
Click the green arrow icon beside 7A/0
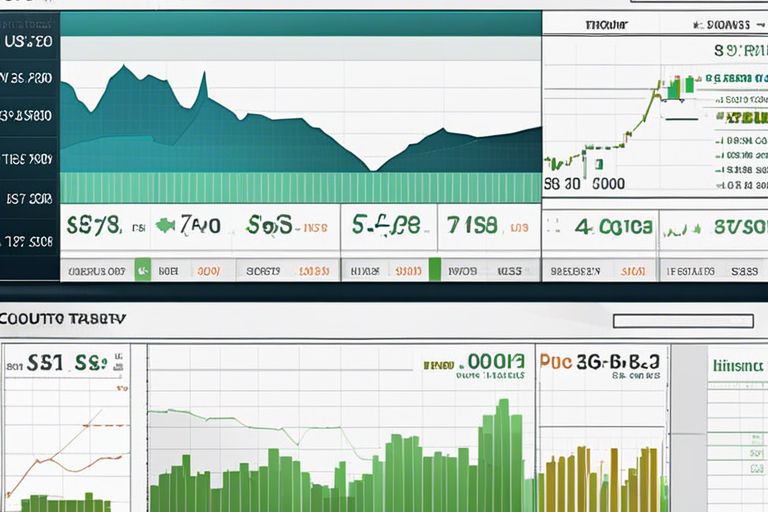coord(164,227)
